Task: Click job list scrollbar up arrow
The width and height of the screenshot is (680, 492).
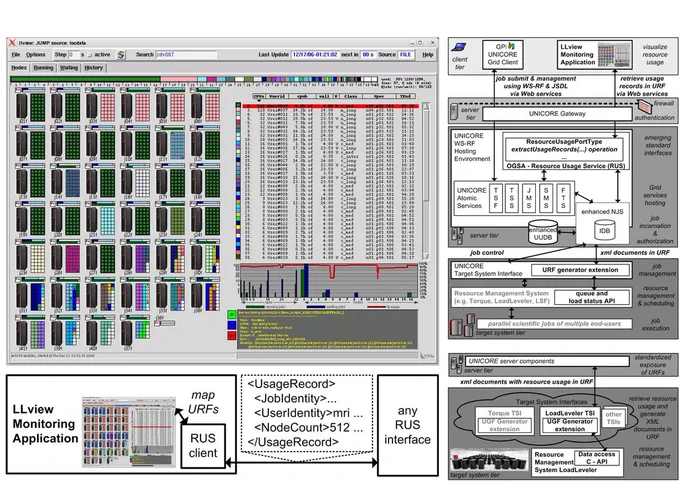Action: pyautogui.click(x=426, y=105)
